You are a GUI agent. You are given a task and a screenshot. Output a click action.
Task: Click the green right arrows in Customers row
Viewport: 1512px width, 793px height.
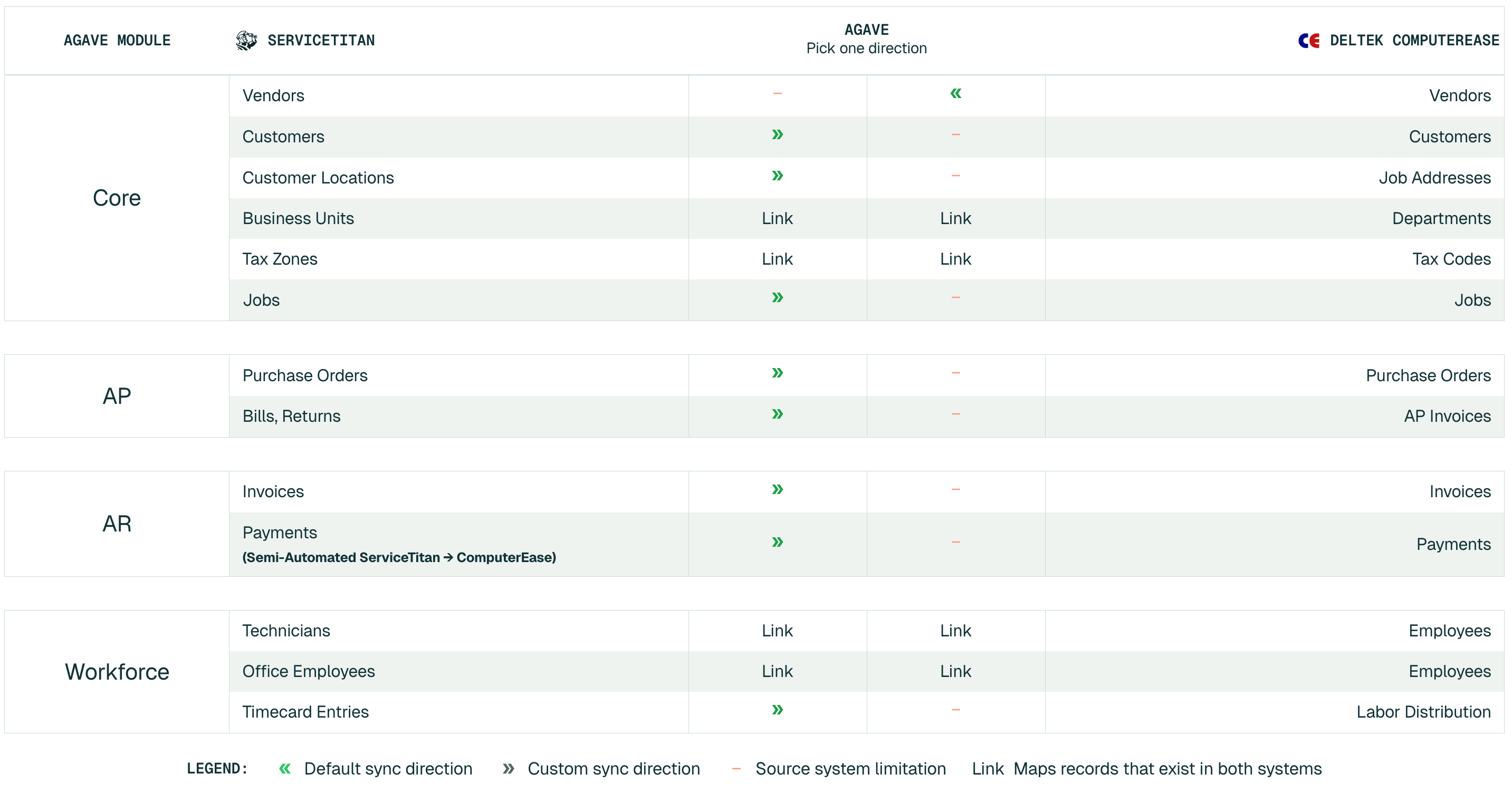click(x=777, y=135)
